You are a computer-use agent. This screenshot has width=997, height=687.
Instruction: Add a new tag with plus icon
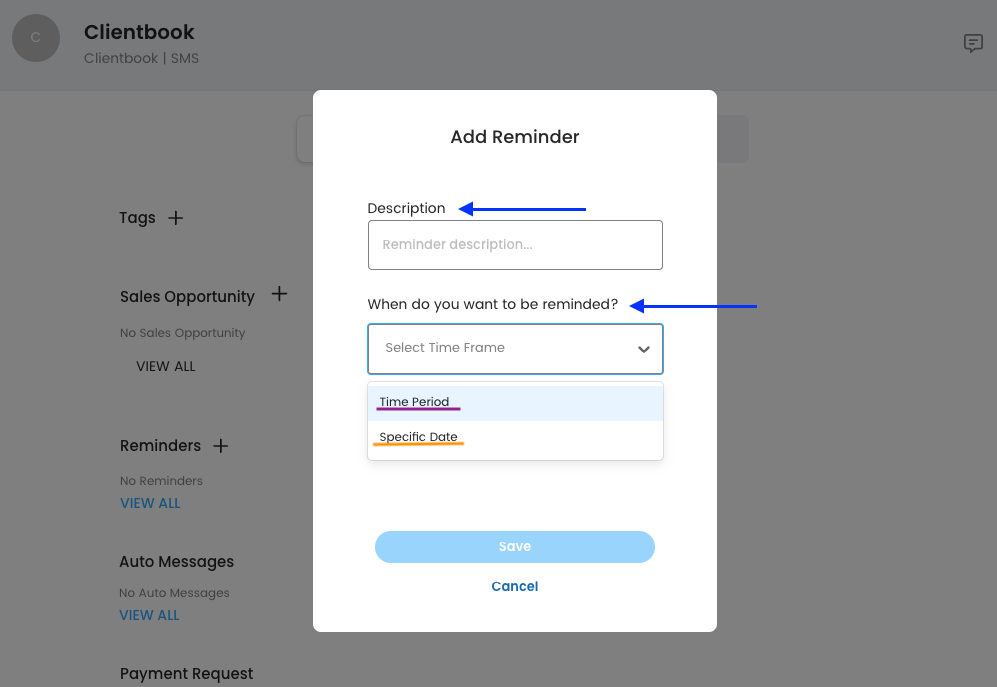176,218
